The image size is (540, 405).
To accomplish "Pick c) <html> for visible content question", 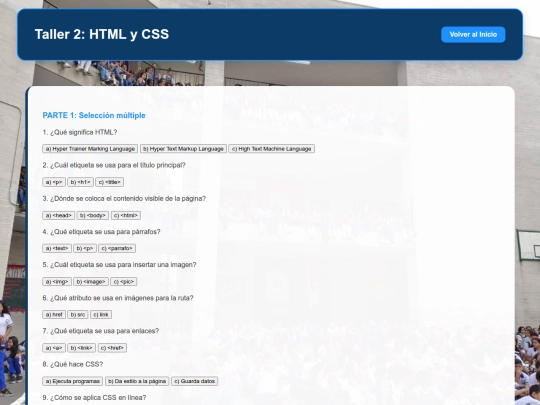I will pyautogui.click(x=126, y=215).
